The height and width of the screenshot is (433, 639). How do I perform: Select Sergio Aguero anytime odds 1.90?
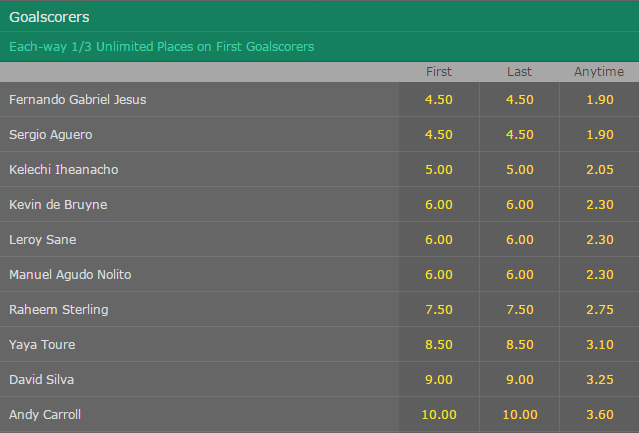(599, 134)
